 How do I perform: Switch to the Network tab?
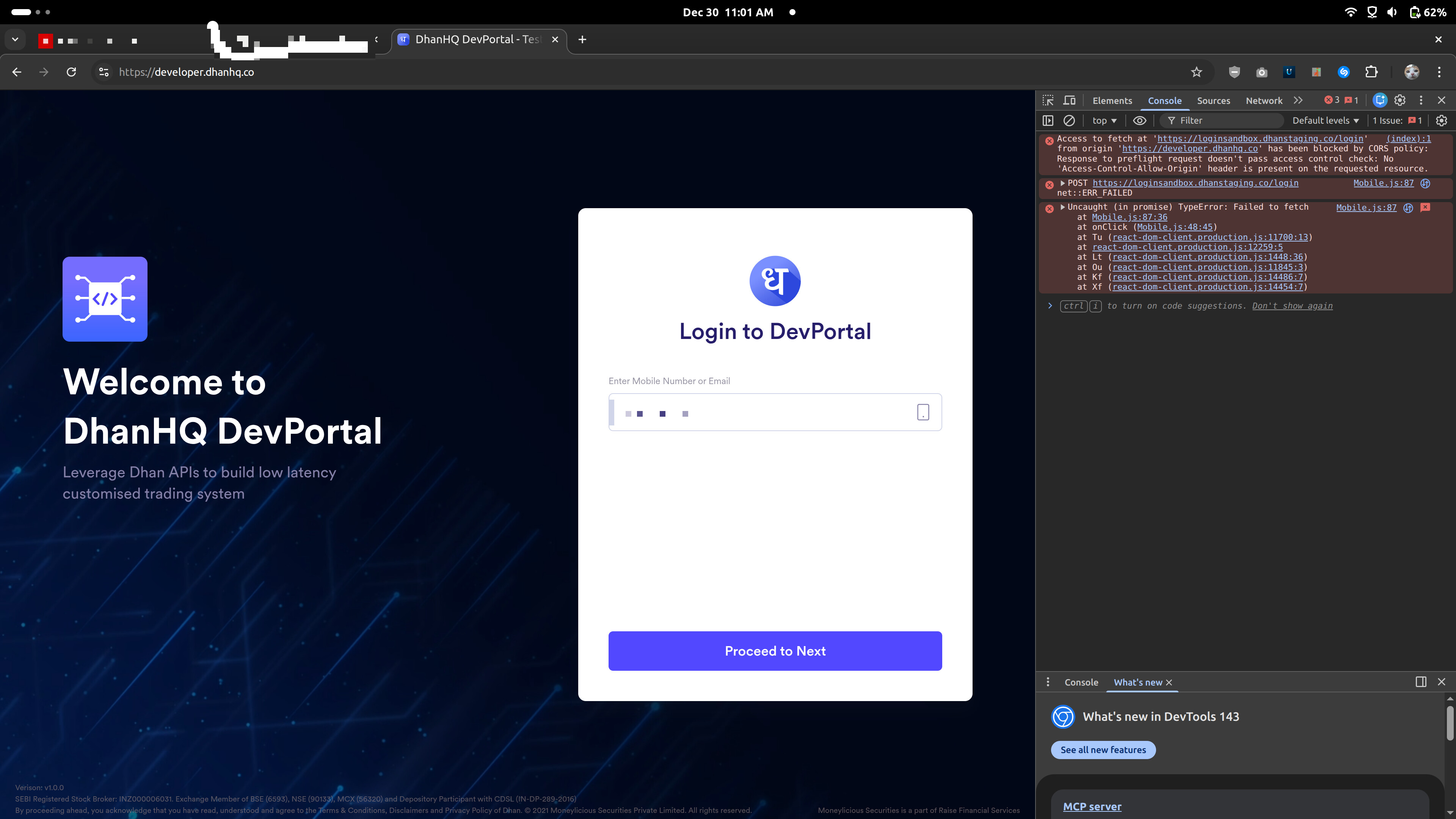click(x=1264, y=100)
